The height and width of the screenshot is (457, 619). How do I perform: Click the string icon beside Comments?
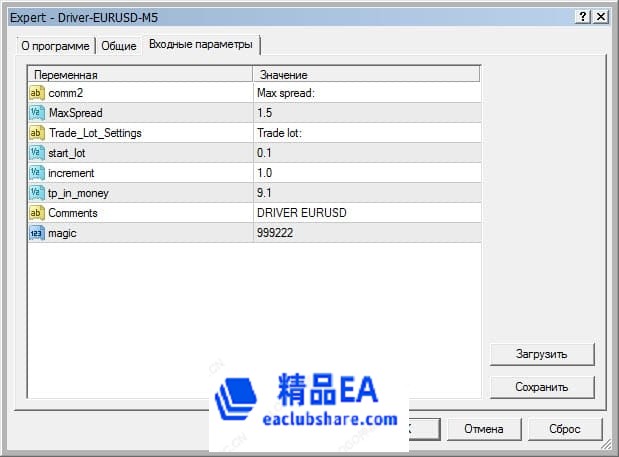point(37,212)
